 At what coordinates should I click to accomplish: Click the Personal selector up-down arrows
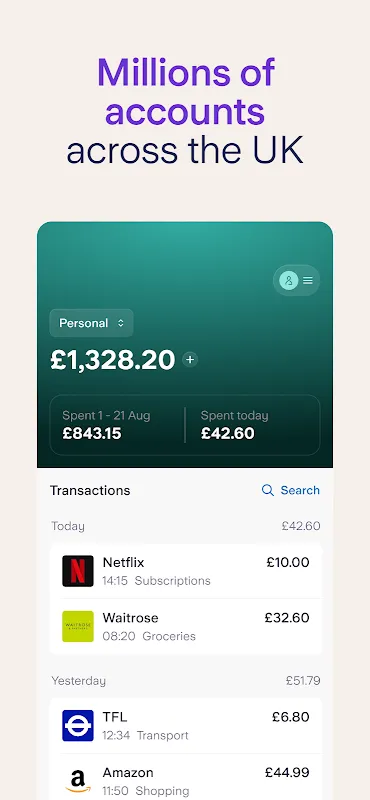pyautogui.click(x=120, y=323)
